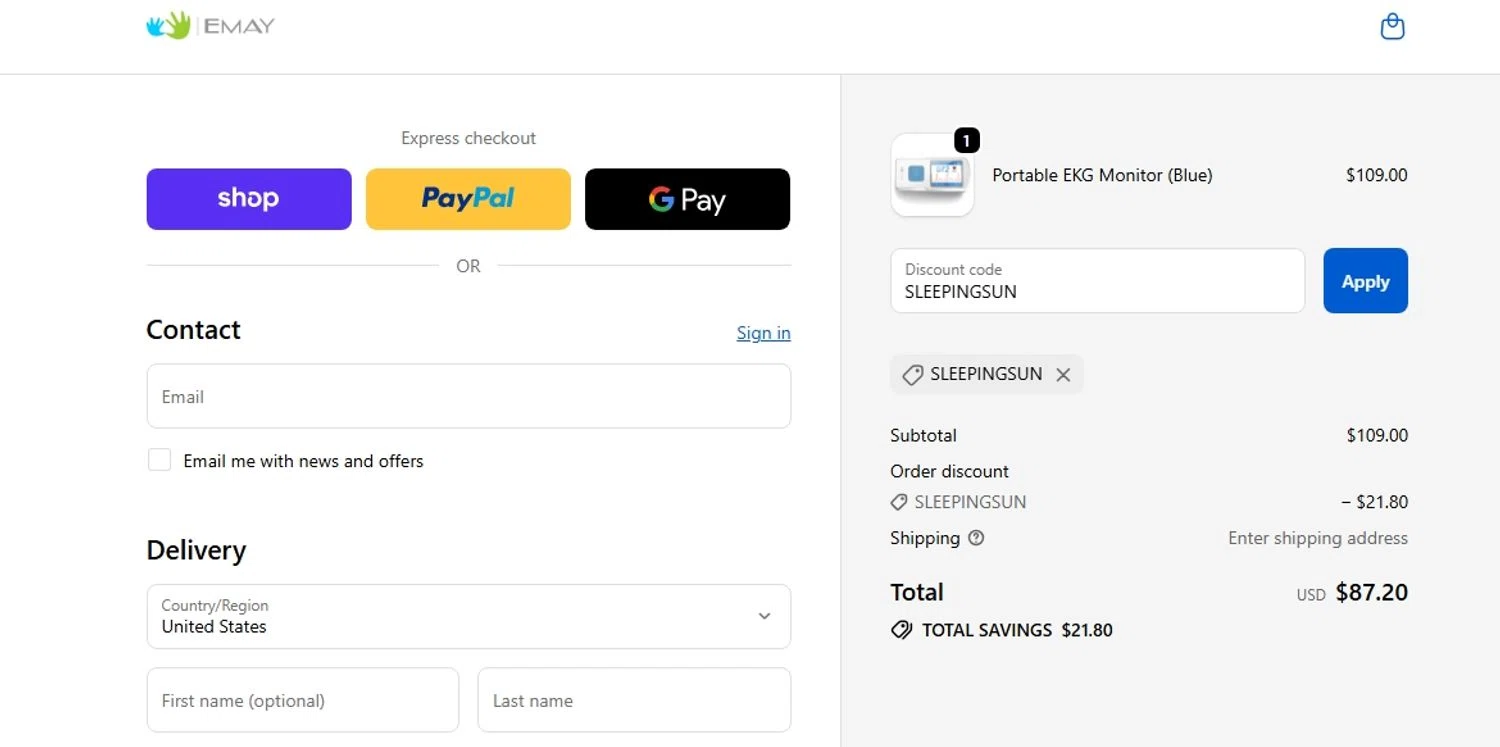The image size is (1500, 747).
Task: Open the Sign in link
Action: (x=764, y=333)
